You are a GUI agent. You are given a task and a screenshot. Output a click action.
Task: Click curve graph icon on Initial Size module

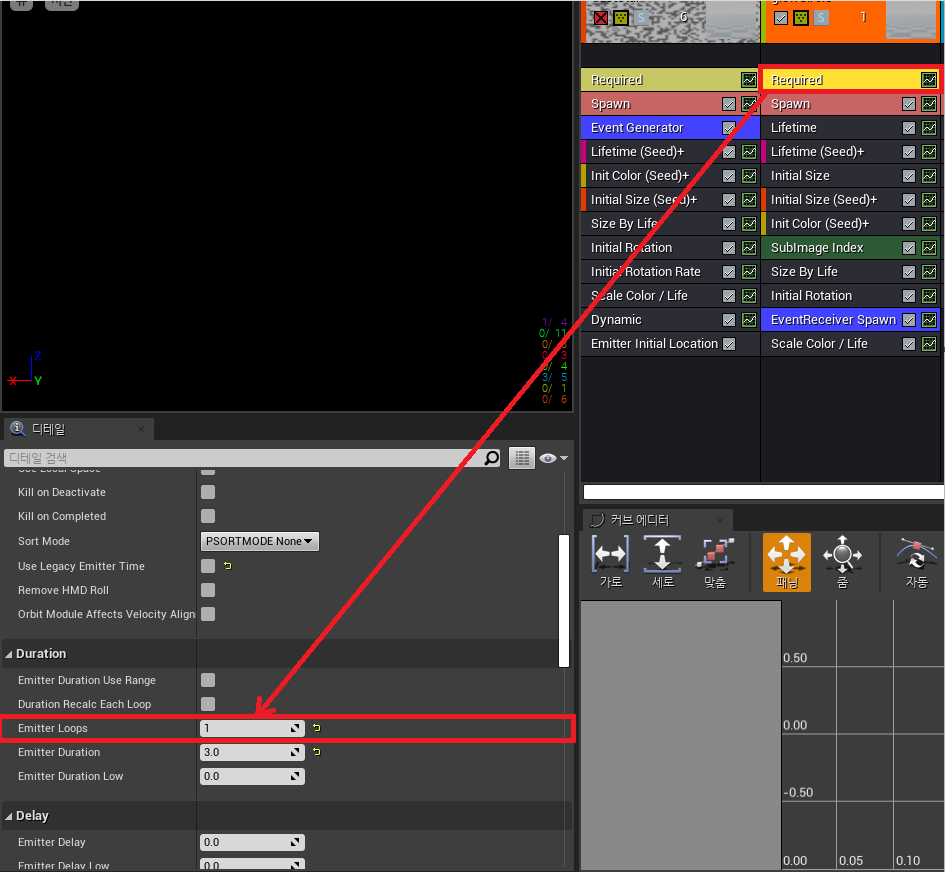(929, 176)
